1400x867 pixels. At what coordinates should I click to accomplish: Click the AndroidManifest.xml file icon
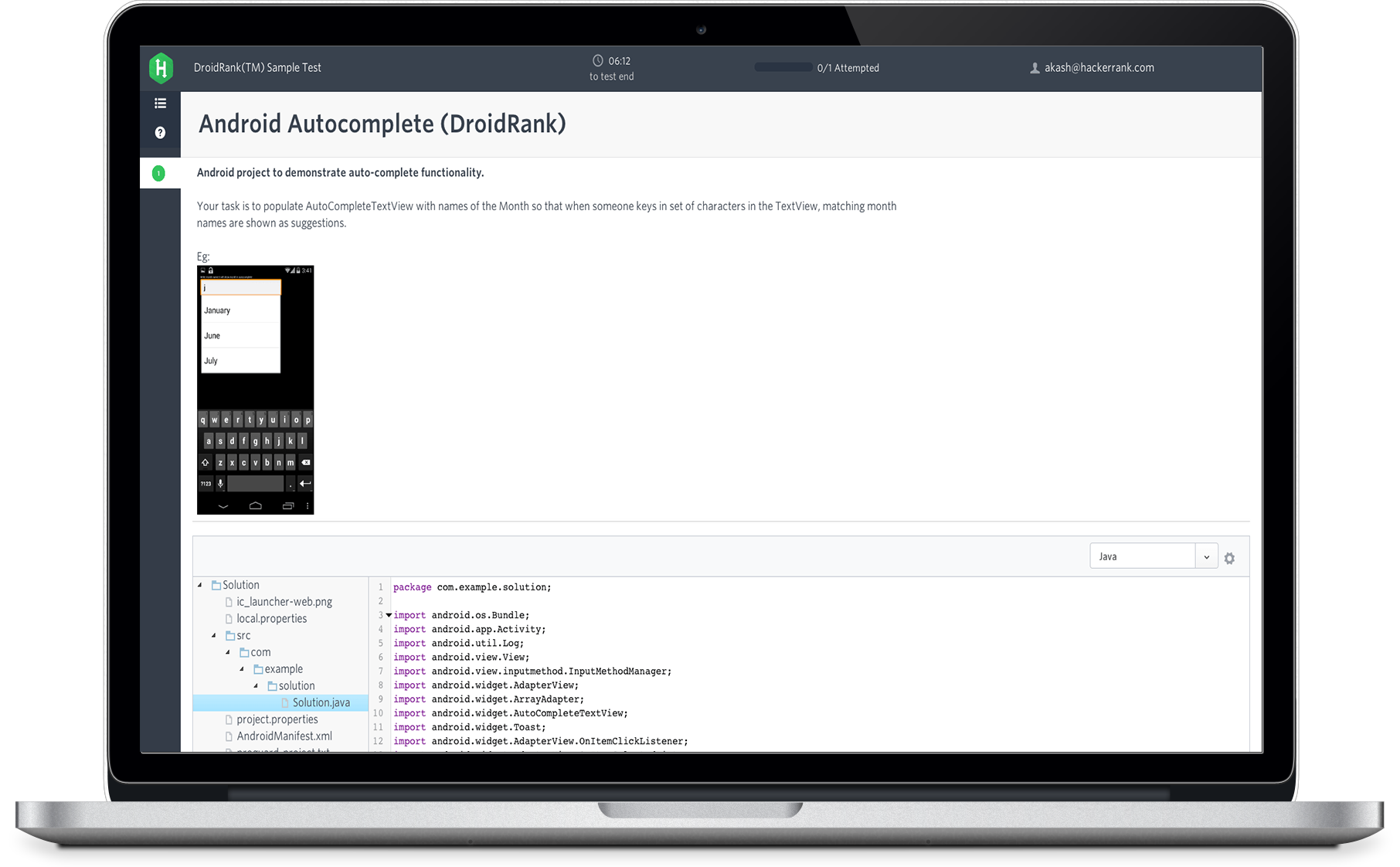point(229,736)
